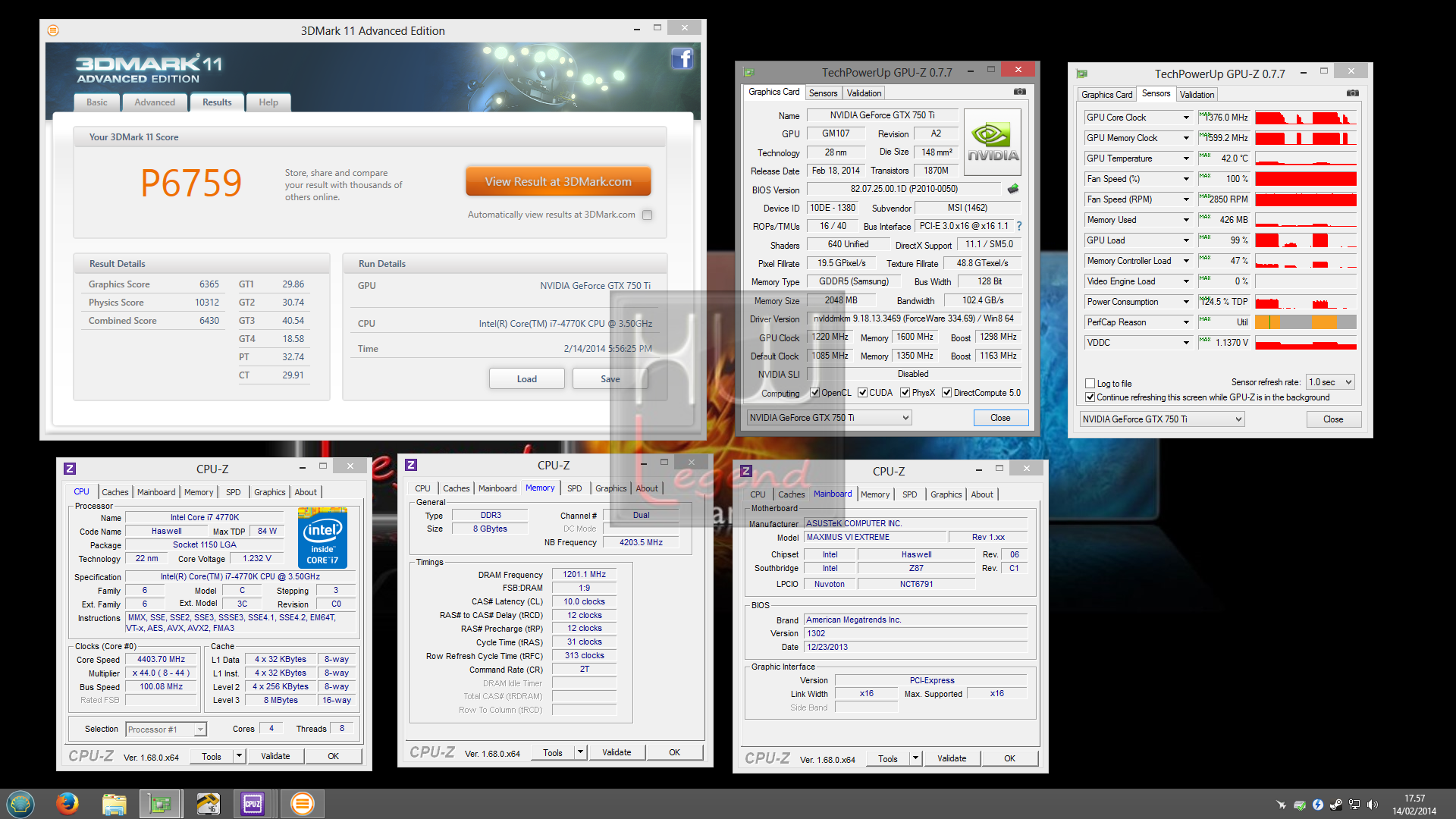
Task: Click the volume icon in system tray
Action: [x=1373, y=805]
